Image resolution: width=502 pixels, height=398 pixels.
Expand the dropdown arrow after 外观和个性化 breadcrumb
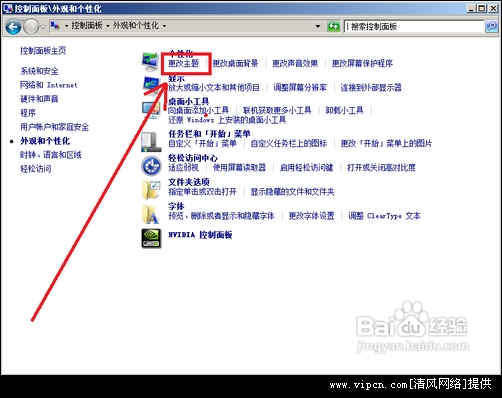click(164, 26)
